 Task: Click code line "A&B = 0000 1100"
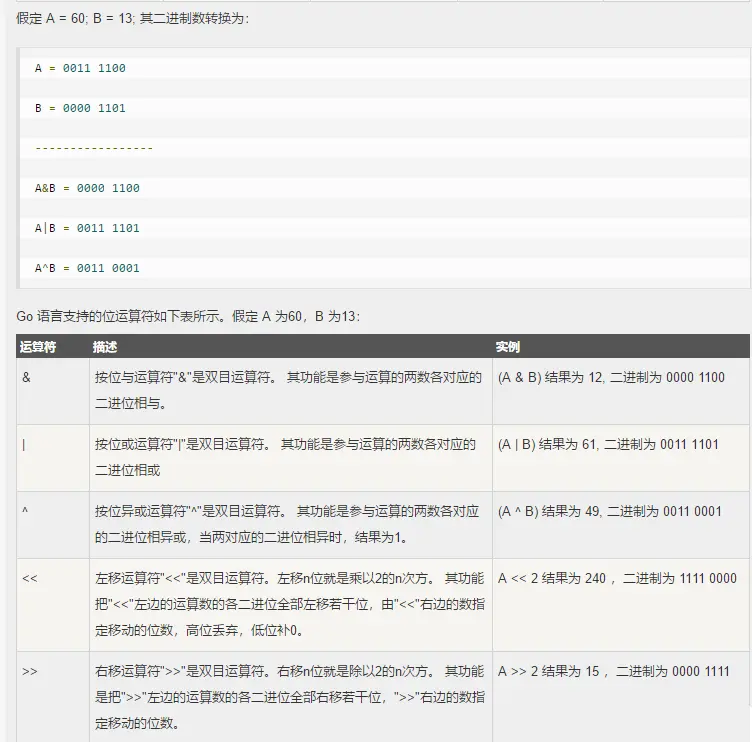[87, 188]
